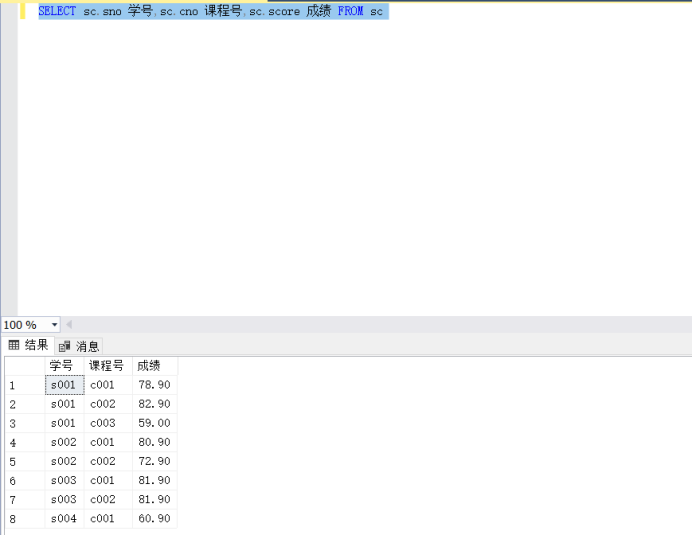Select the c002 cell in row 5
692x536 pixels.
point(108,461)
